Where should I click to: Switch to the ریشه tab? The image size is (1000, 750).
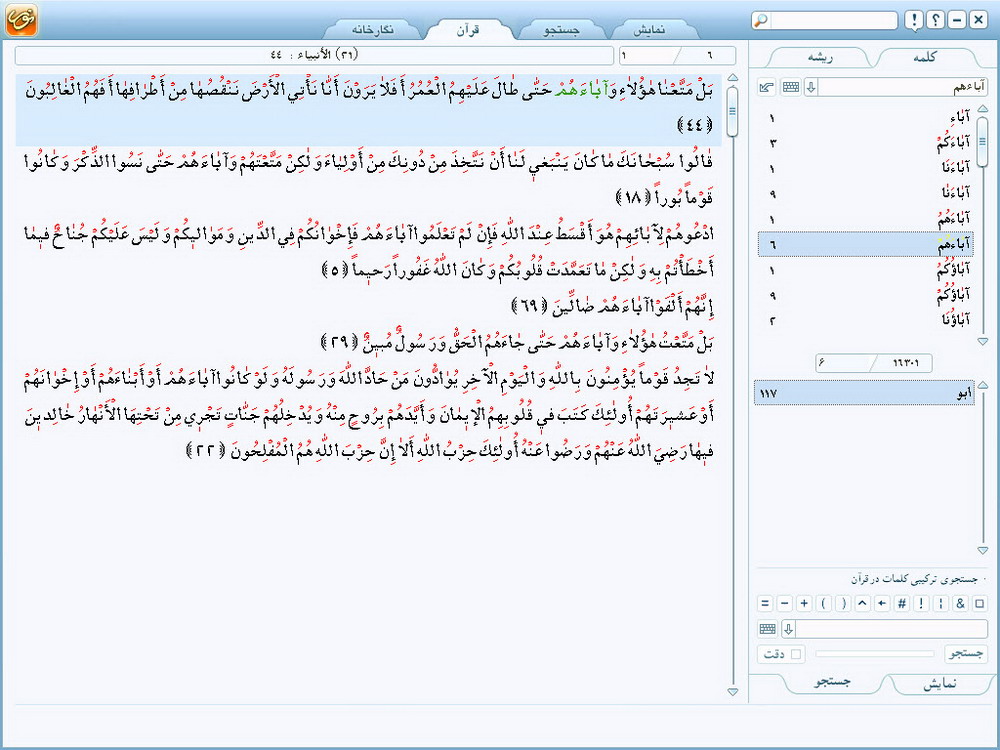coord(819,57)
